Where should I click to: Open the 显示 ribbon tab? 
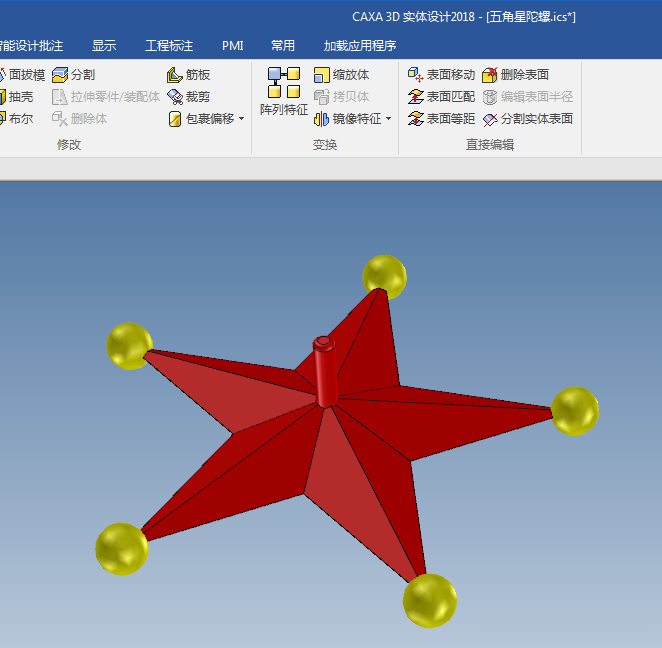pyautogui.click(x=104, y=46)
